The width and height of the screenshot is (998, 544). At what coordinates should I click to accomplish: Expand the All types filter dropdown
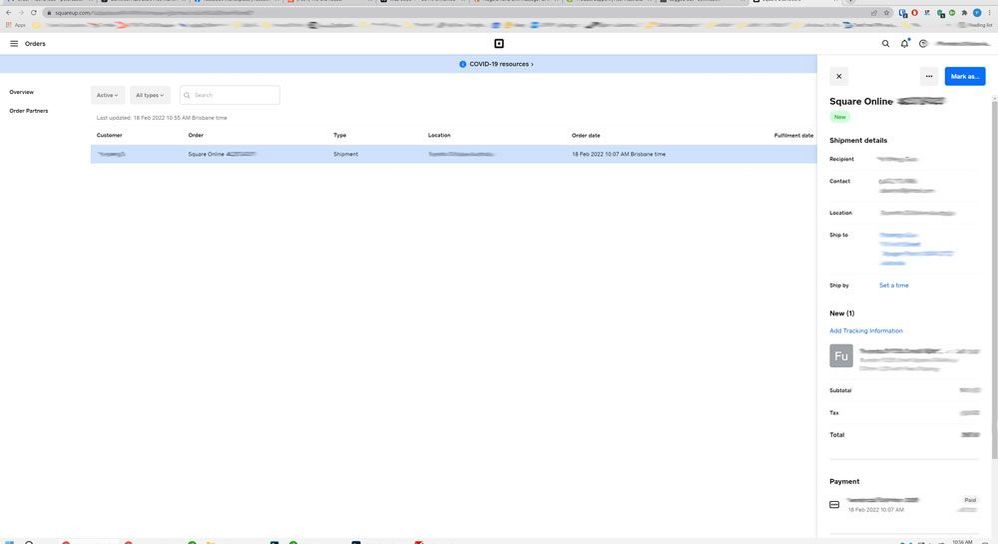150,95
